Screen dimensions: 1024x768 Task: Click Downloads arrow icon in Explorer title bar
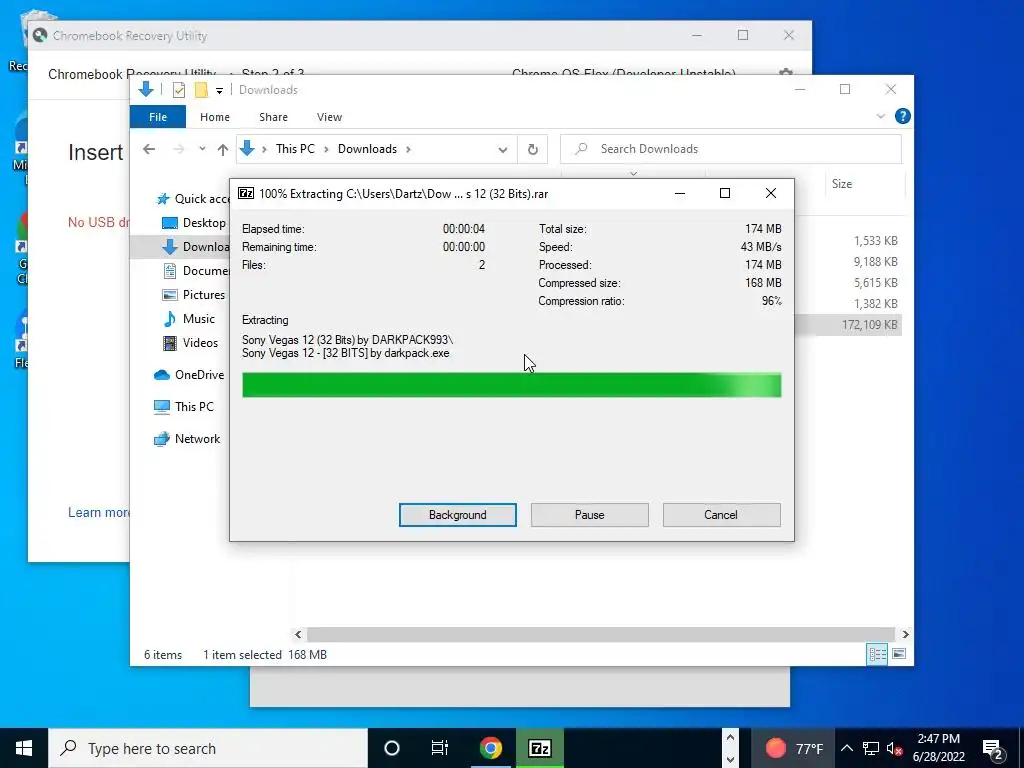146,89
